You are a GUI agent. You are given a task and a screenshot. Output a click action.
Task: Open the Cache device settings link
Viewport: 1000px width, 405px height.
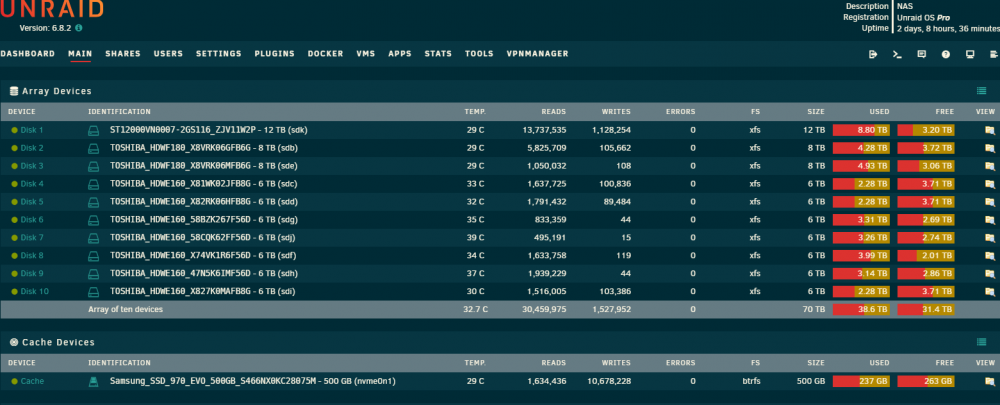point(33,381)
